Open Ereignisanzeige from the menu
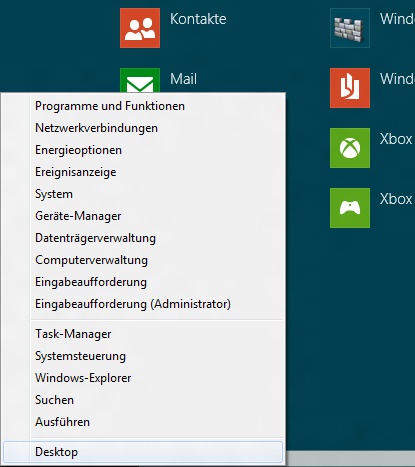 [x=143, y=172]
